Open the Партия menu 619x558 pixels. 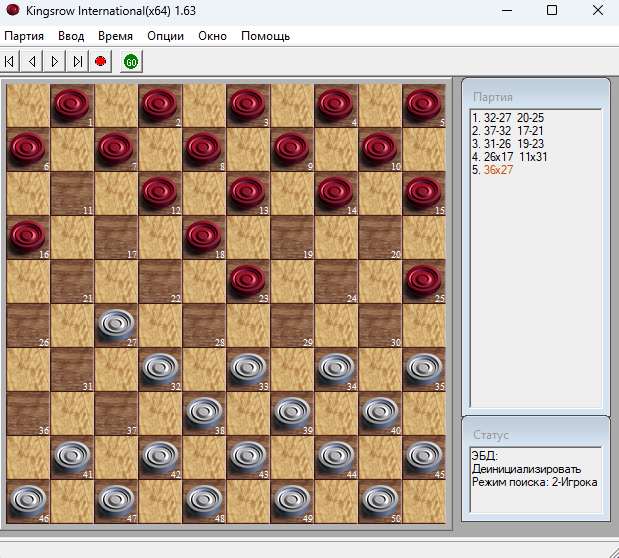[x=25, y=36]
